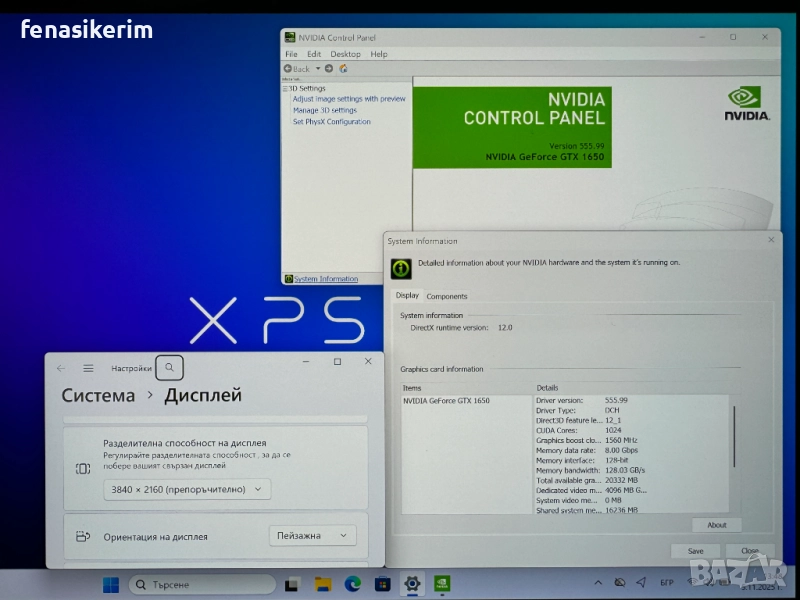The height and width of the screenshot is (600, 800).
Task: Open the 3840 × 2160 resolution dropdown
Action: 187,490
